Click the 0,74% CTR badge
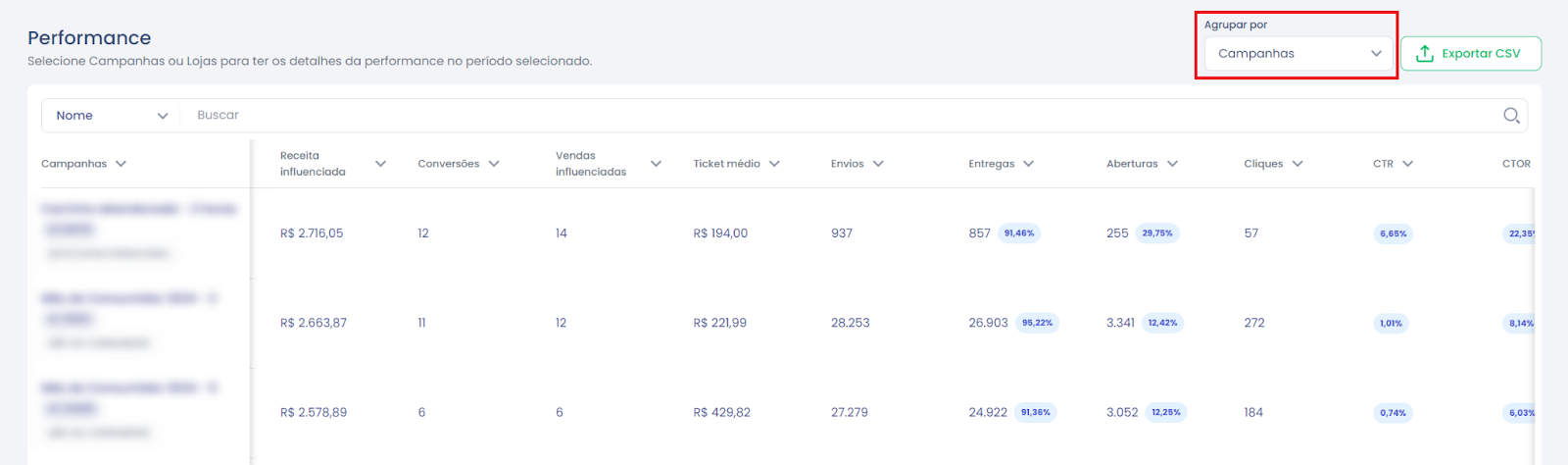 (1394, 412)
